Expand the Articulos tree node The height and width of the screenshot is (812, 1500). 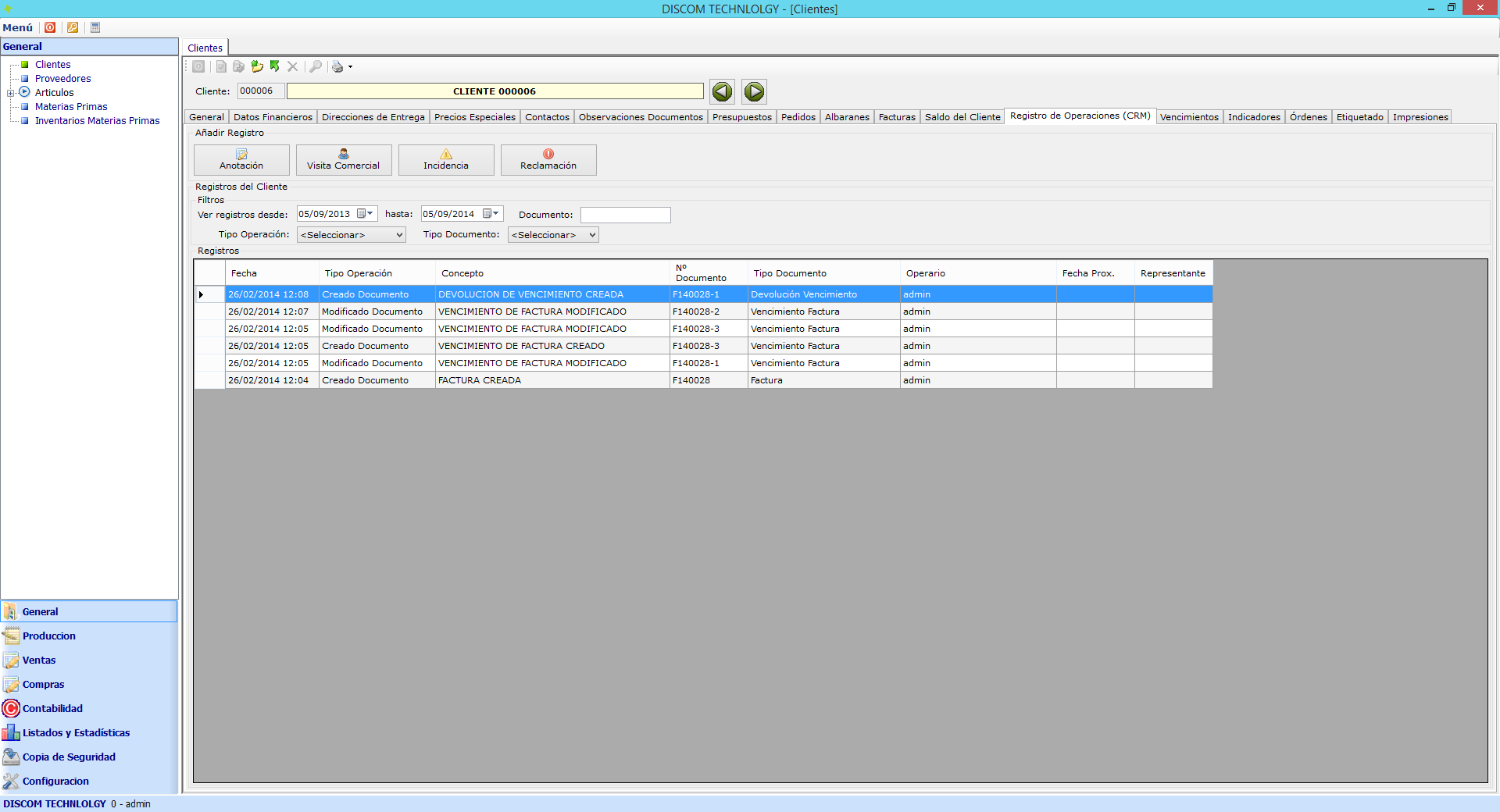tap(11, 93)
